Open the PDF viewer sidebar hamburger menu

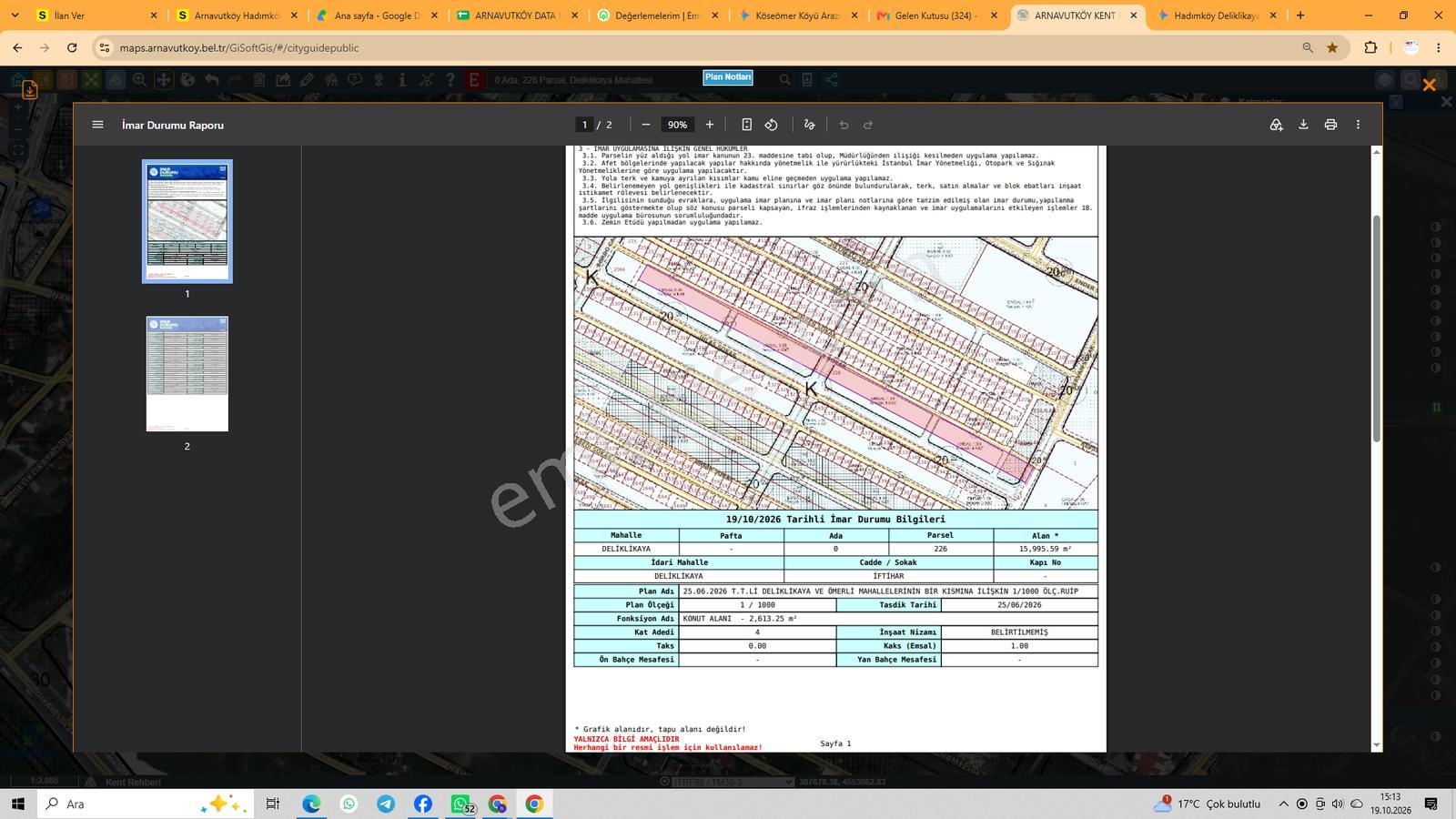click(x=97, y=125)
